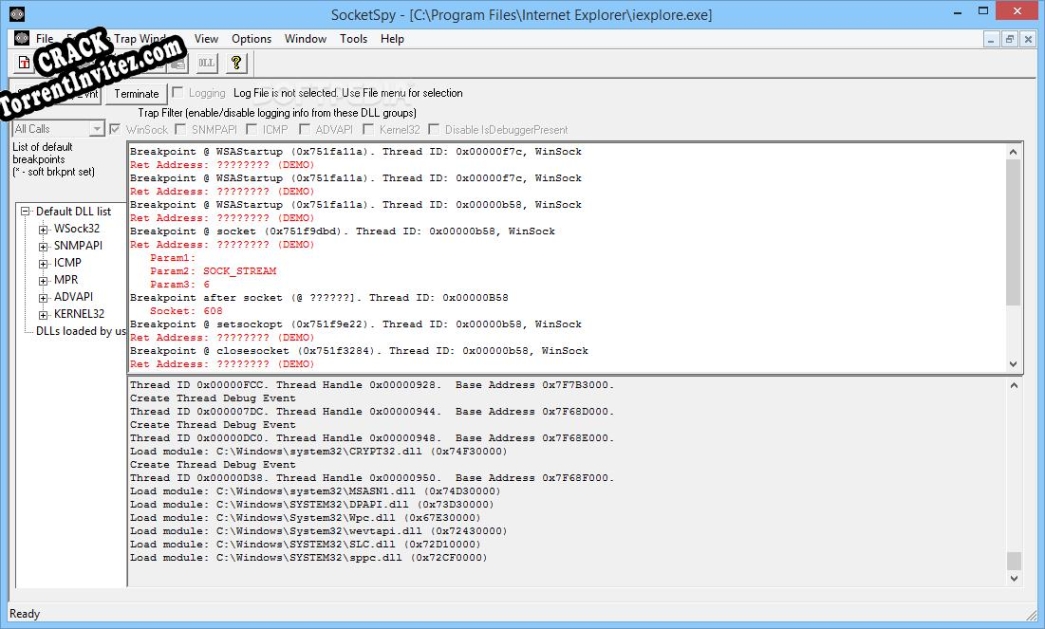This screenshot has width=1045, height=629.
Task: Open the All Calls dropdown
Action: 97,129
